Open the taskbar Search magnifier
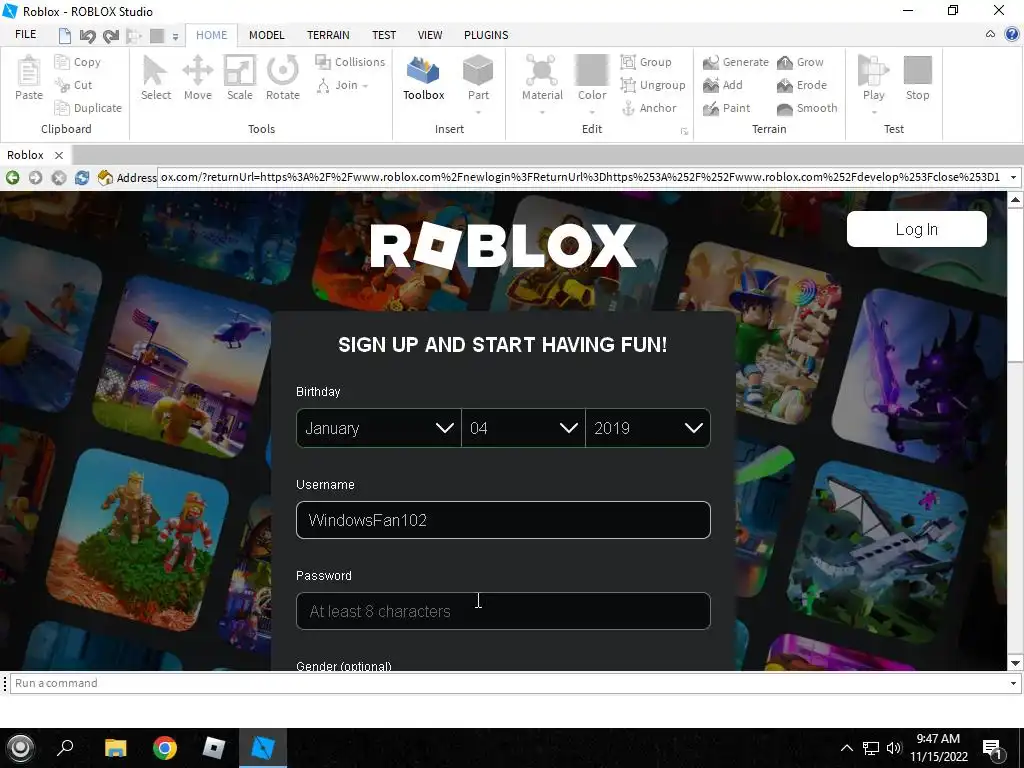This screenshot has width=1024, height=768. point(65,748)
